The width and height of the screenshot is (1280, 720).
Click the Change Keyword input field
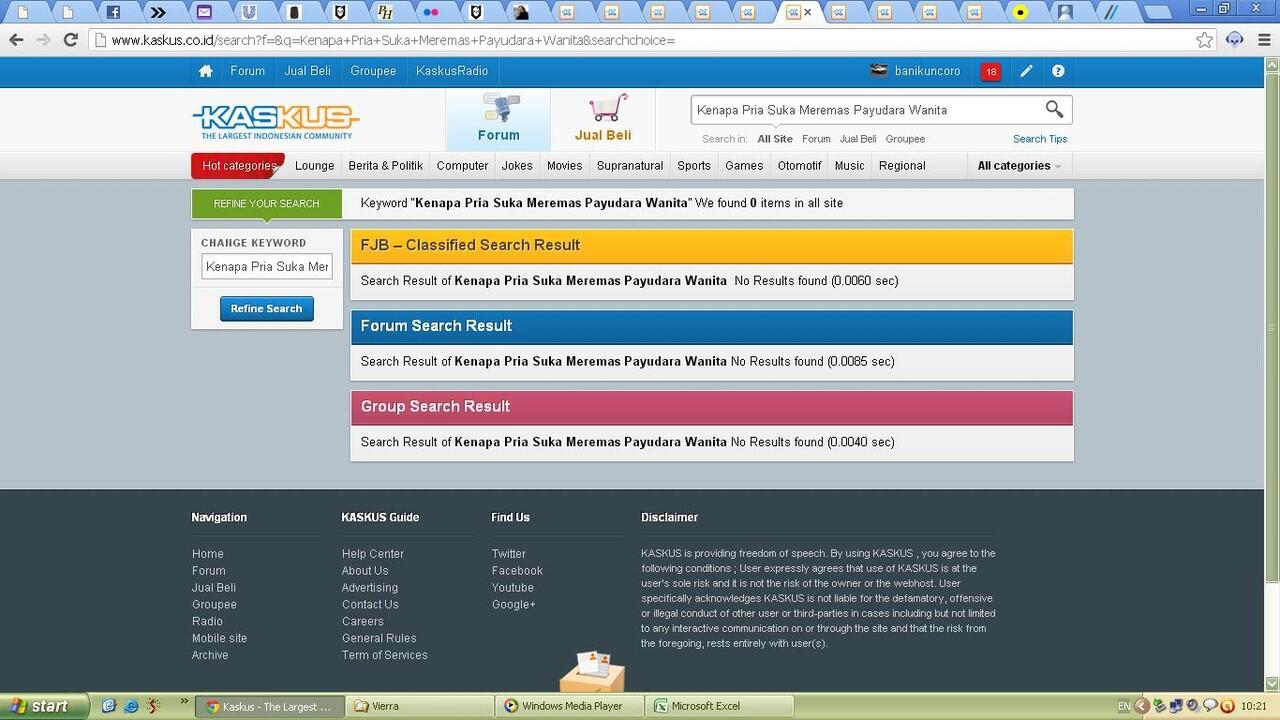pyautogui.click(x=267, y=267)
